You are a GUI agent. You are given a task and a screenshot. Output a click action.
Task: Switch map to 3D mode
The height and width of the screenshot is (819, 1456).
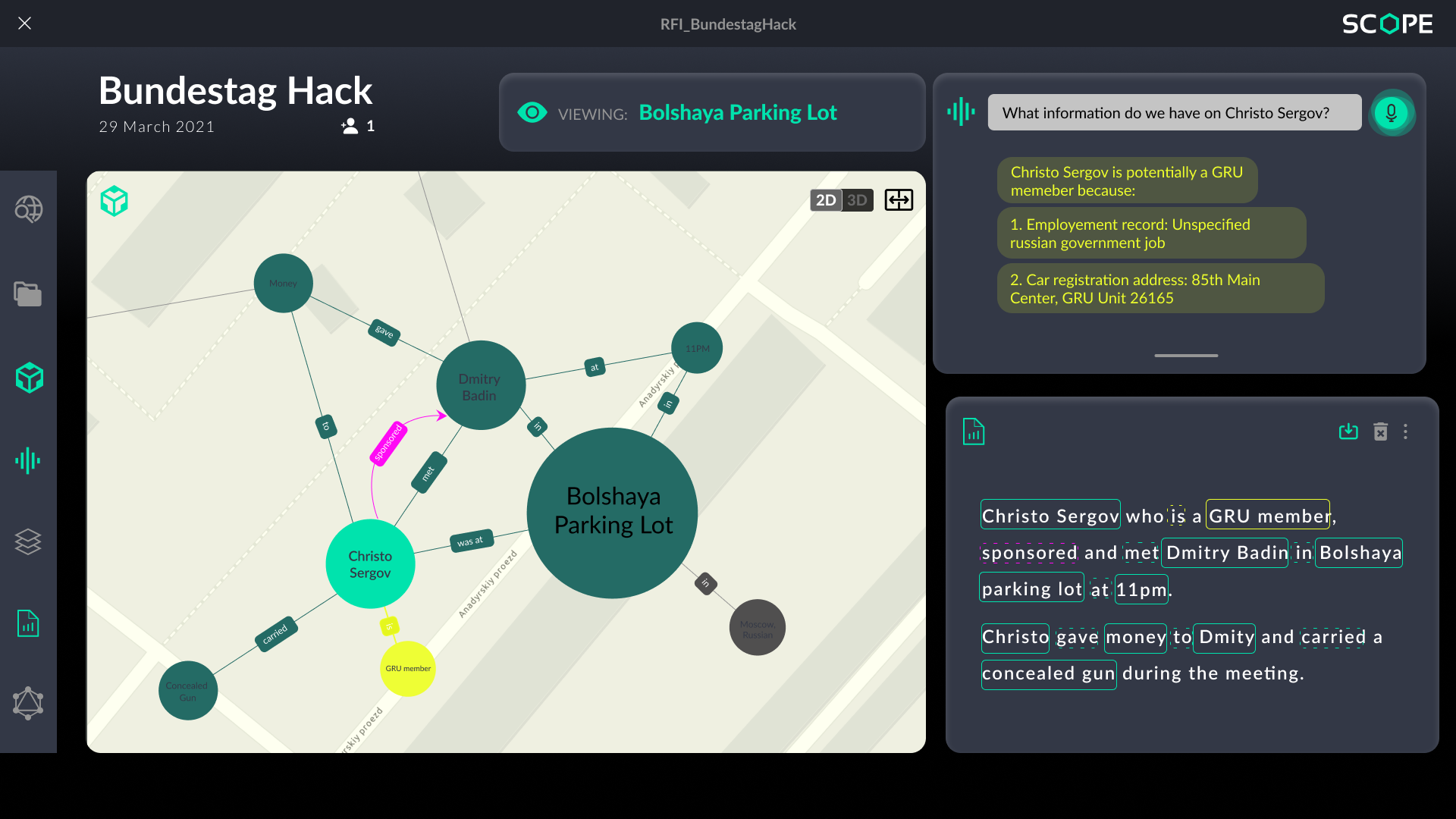pyautogui.click(x=858, y=200)
